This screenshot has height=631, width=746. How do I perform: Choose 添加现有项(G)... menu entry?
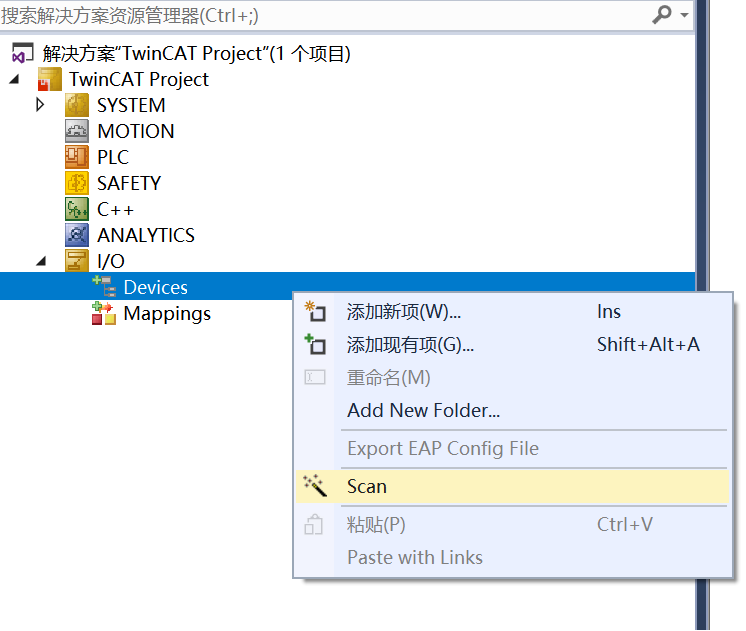[x=512, y=345]
